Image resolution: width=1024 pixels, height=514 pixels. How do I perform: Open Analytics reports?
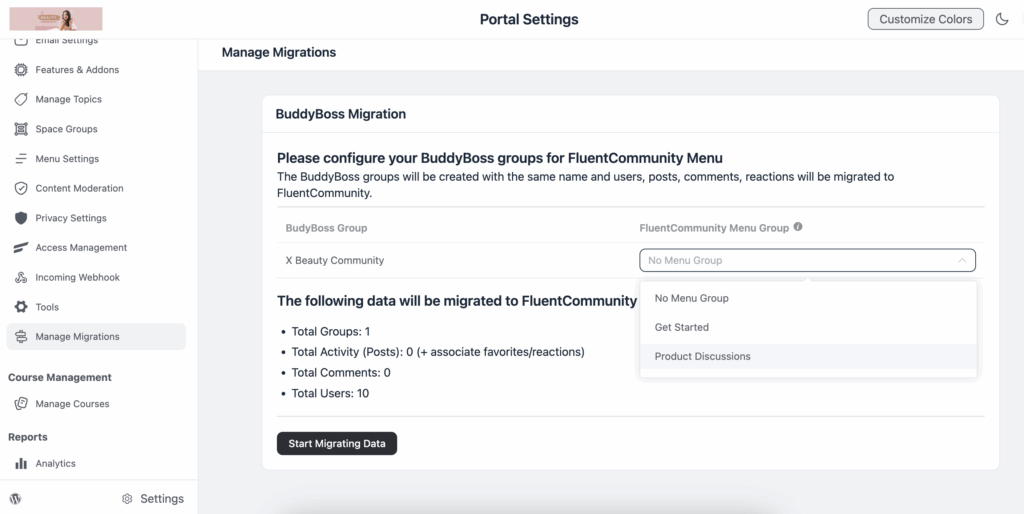[x=96, y=463]
